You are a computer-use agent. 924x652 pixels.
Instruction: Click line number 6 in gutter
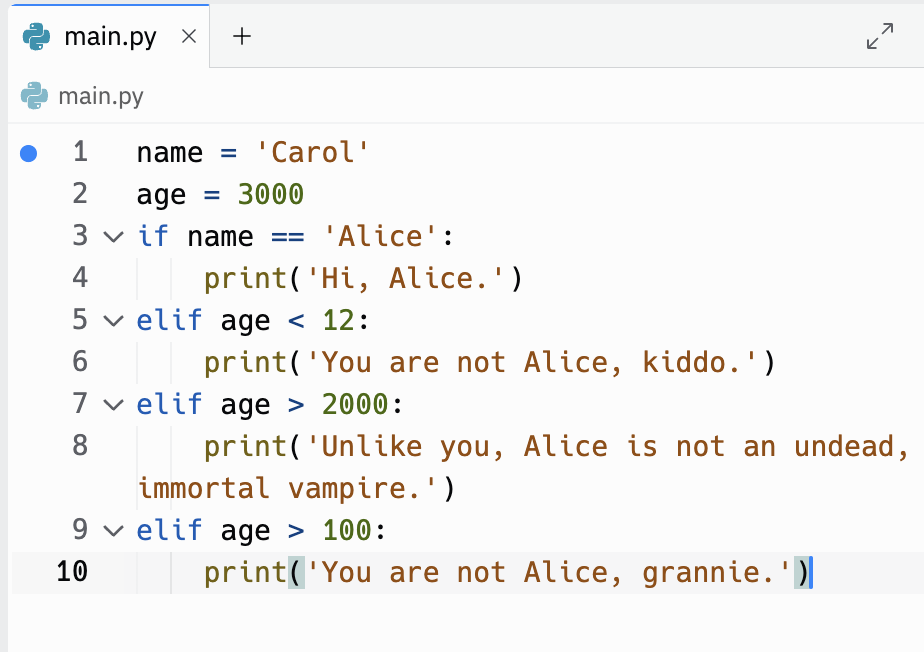(x=80, y=361)
